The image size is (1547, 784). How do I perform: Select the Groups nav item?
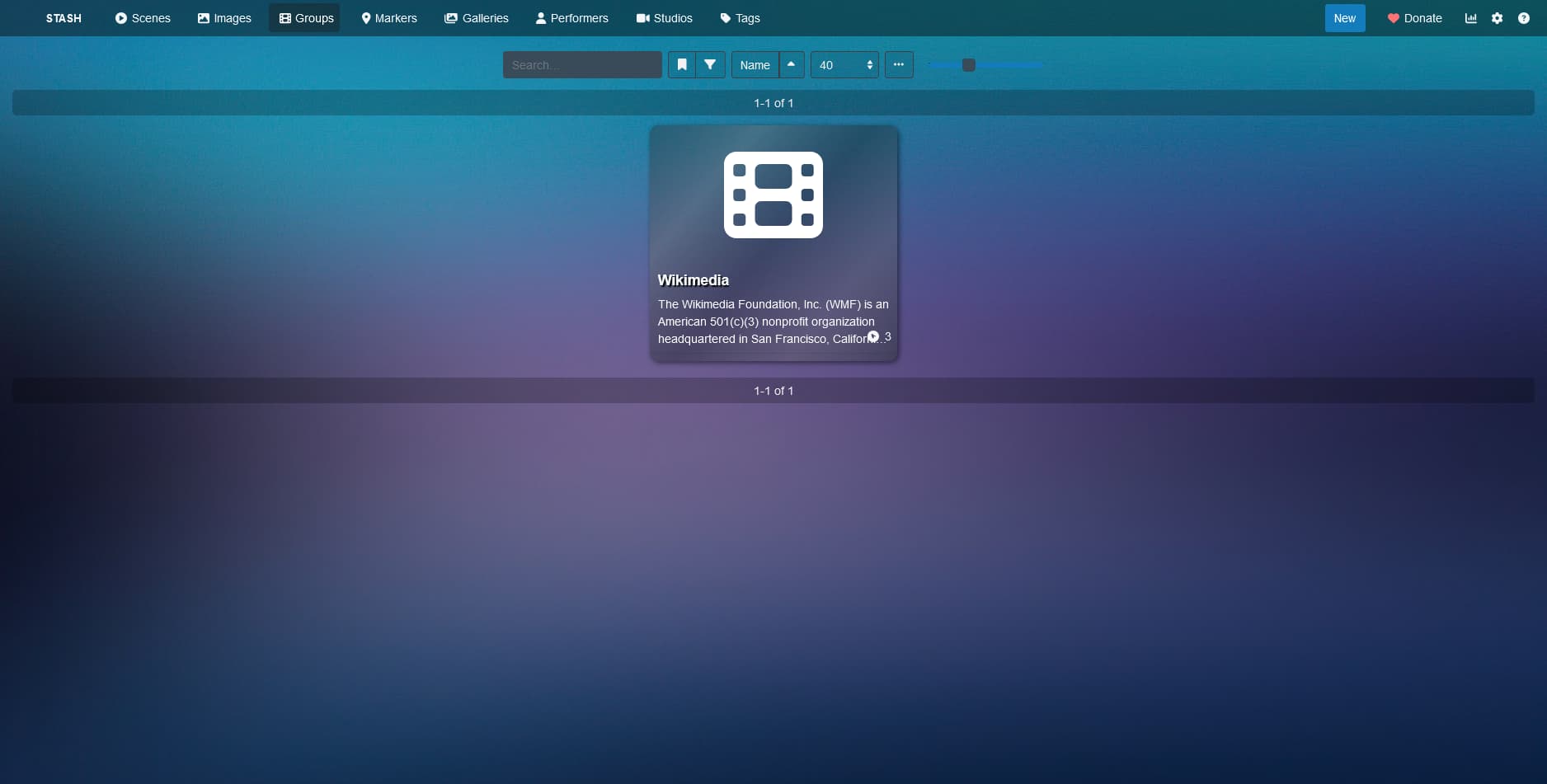[306, 18]
